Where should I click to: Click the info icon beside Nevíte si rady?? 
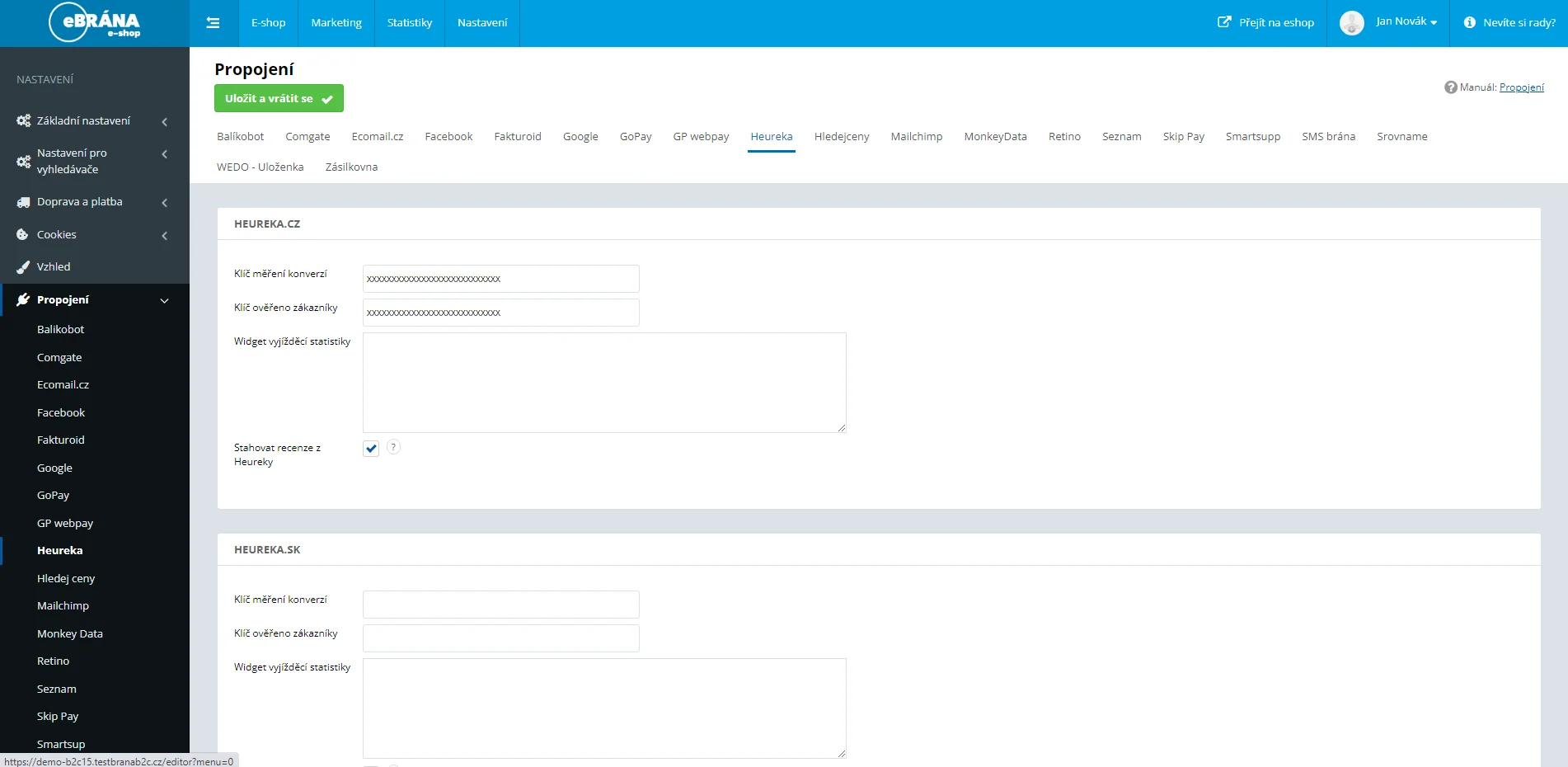pyautogui.click(x=1469, y=23)
